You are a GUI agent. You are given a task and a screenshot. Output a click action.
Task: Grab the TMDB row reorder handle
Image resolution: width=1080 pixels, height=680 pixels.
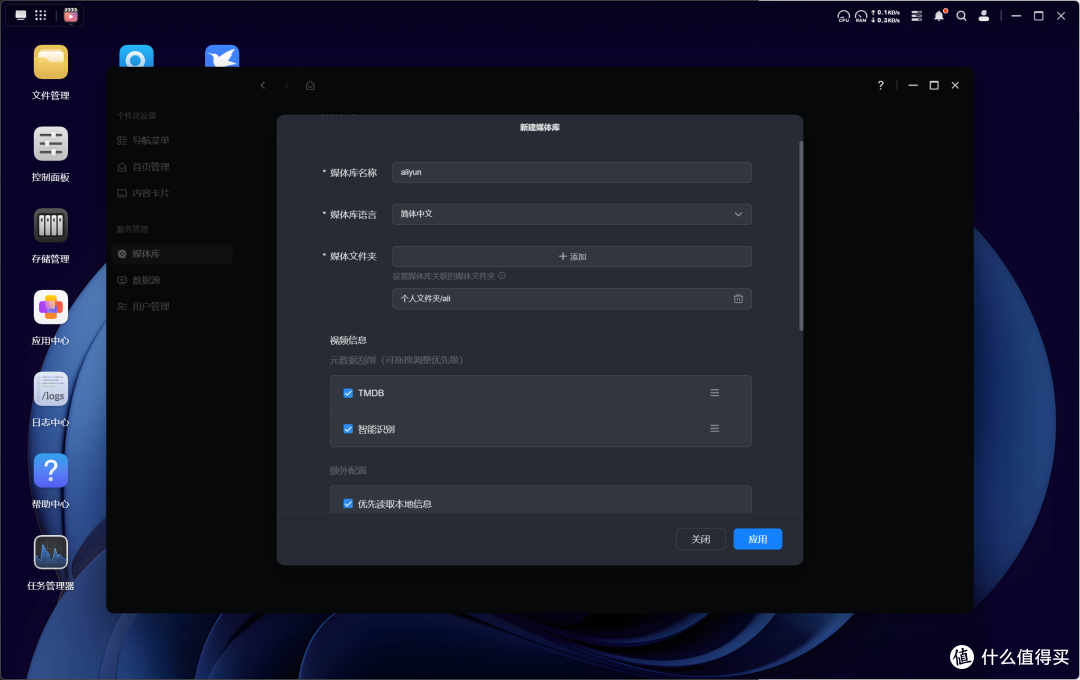tap(714, 393)
